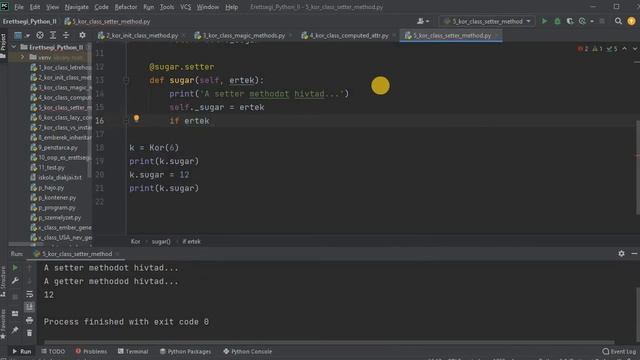Open the Navigate menu
The image size is (640, 360).
(76, 7)
